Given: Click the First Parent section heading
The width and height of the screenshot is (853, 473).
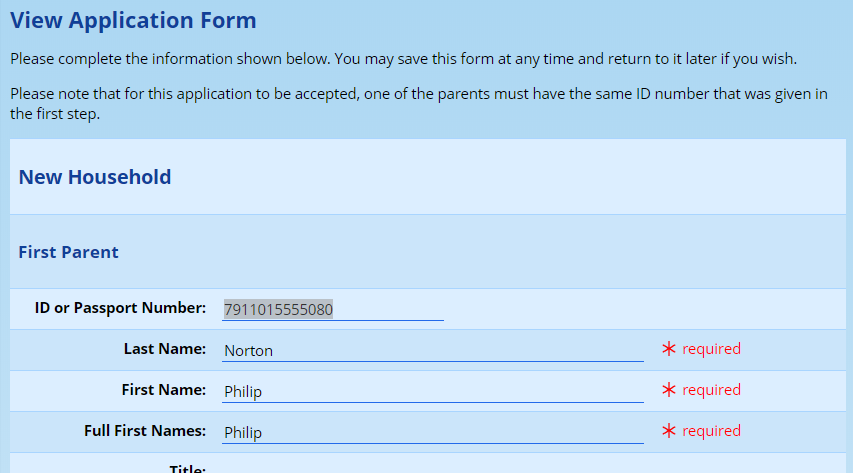Looking at the screenshot, I should click(68, 252).
